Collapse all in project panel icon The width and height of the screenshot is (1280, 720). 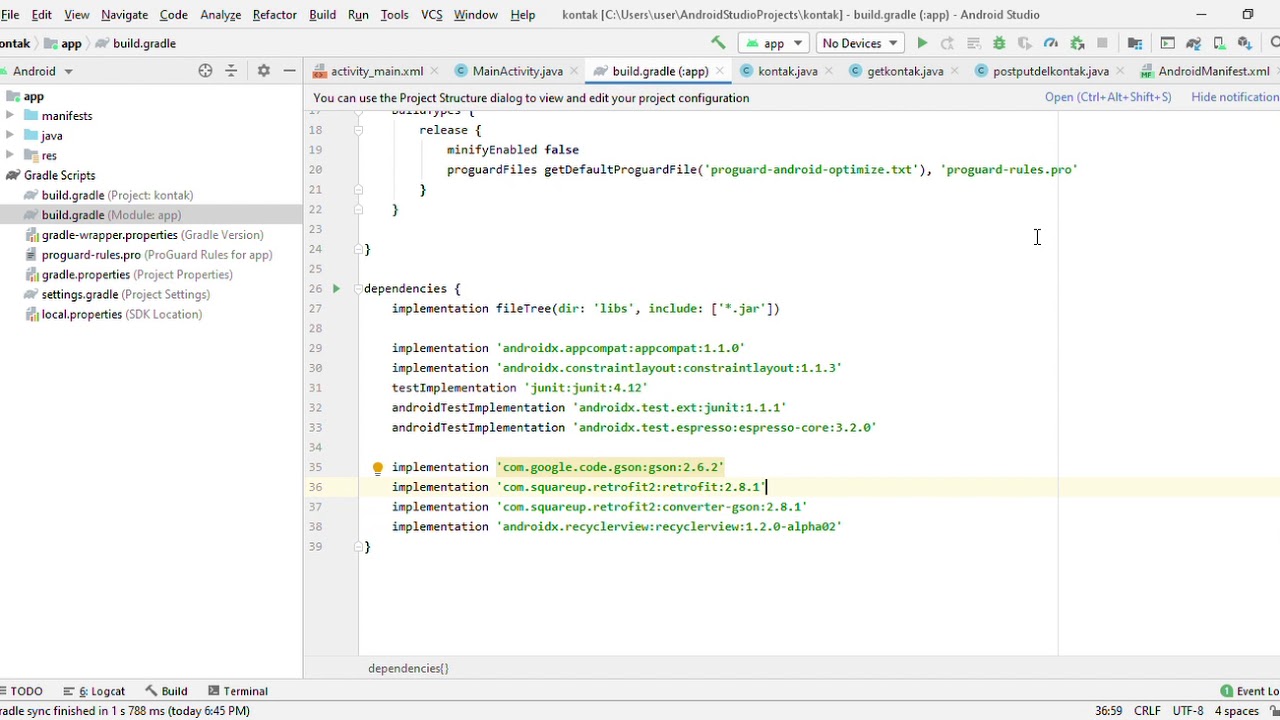[231, 70]
